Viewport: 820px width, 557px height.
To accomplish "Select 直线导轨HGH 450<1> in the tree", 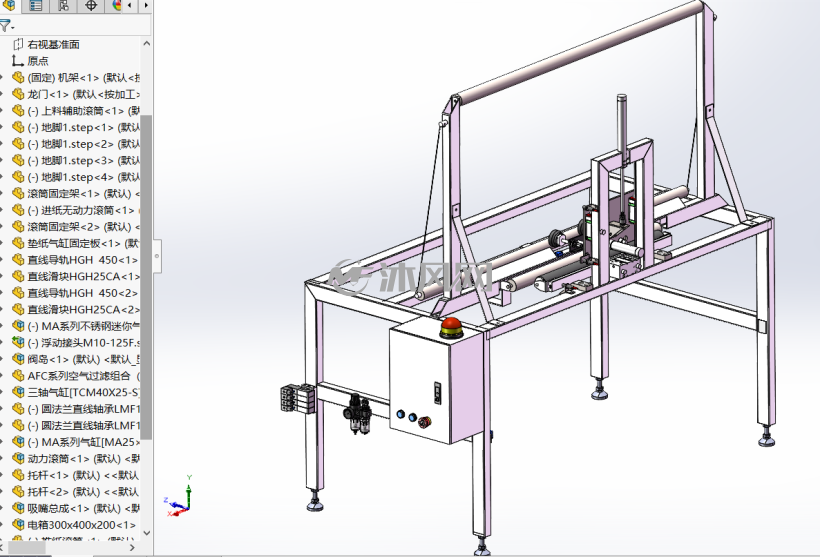I will pos(76,260).
